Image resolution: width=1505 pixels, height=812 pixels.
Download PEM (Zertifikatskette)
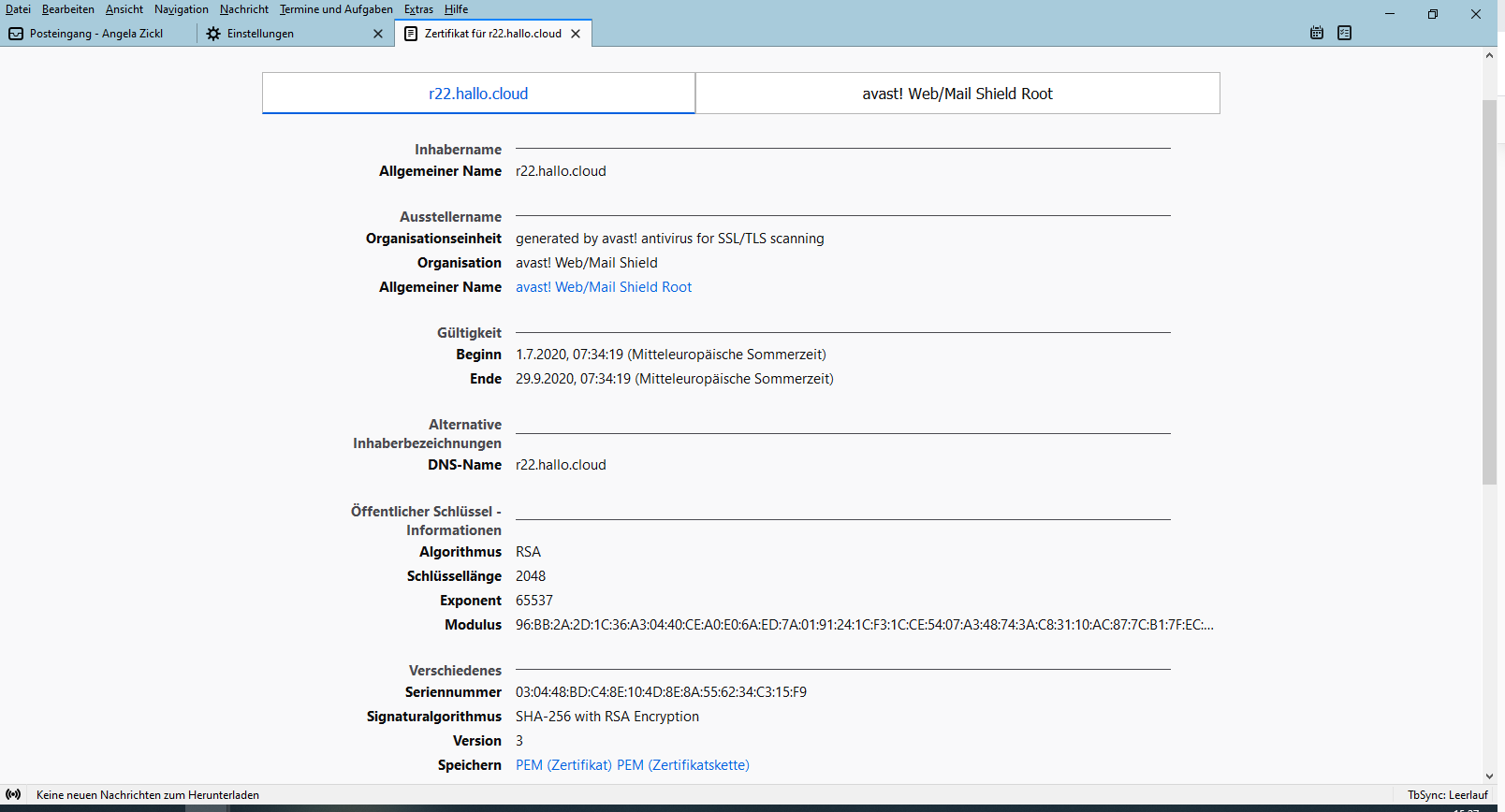pos(683,765)
